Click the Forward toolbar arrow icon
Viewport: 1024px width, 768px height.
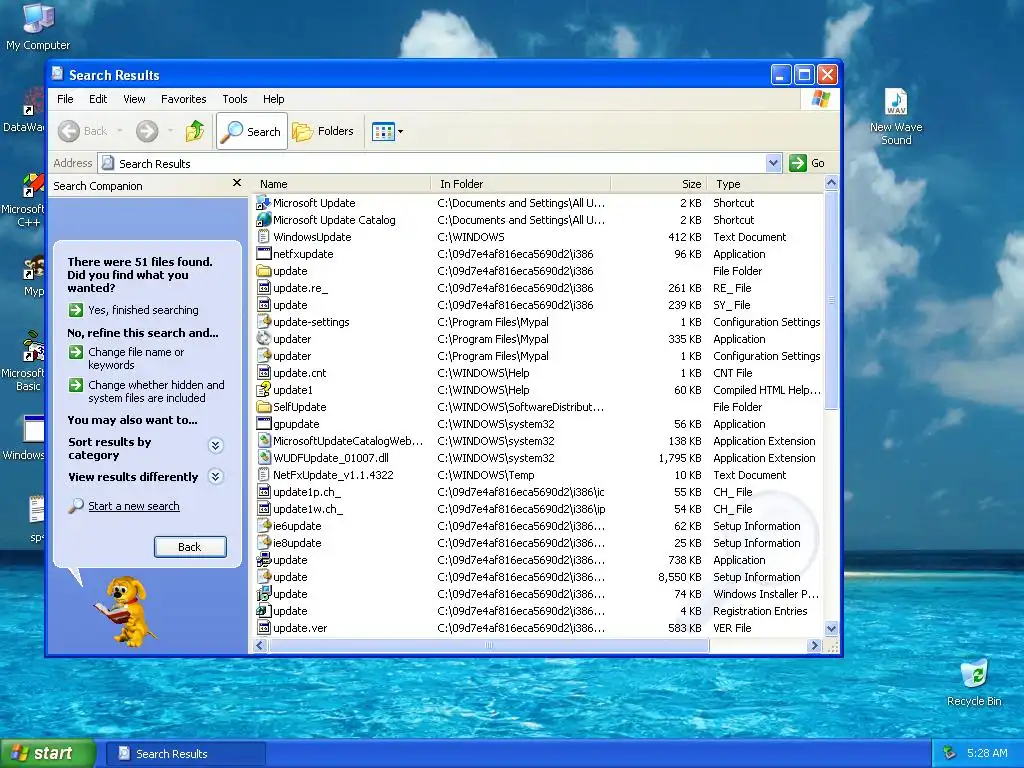(147, 131)
